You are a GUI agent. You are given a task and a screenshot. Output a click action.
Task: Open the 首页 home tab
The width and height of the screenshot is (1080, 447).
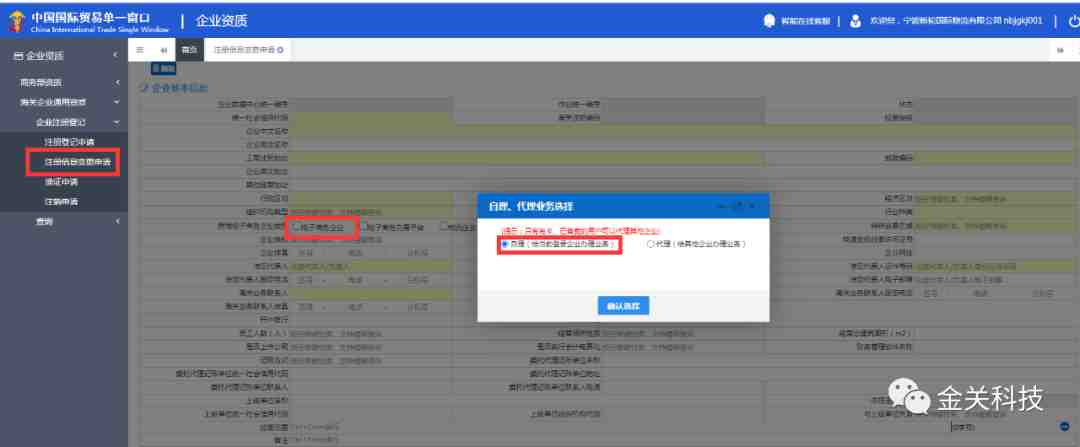click(188, 49)
